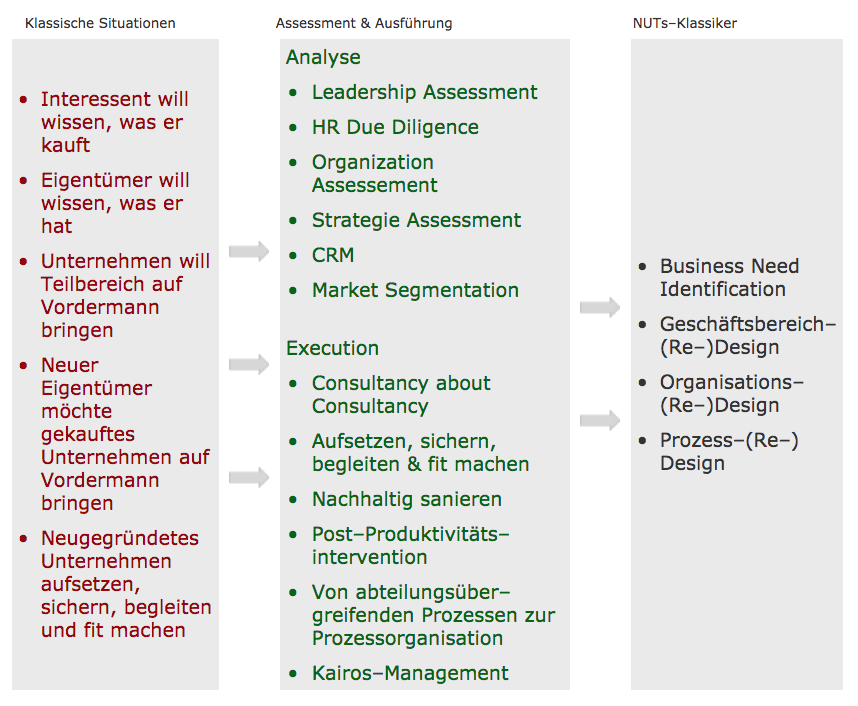The image size is (858, 706).
Task: Select the "Nachhaltig sanieren" entry
Action: (x=406, y=498)
